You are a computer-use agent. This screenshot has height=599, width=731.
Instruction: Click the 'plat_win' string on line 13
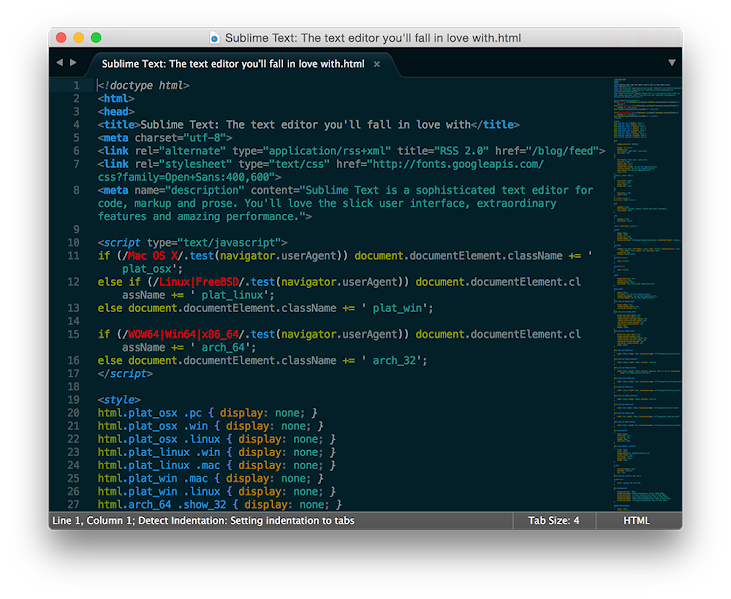pos(397,308)
